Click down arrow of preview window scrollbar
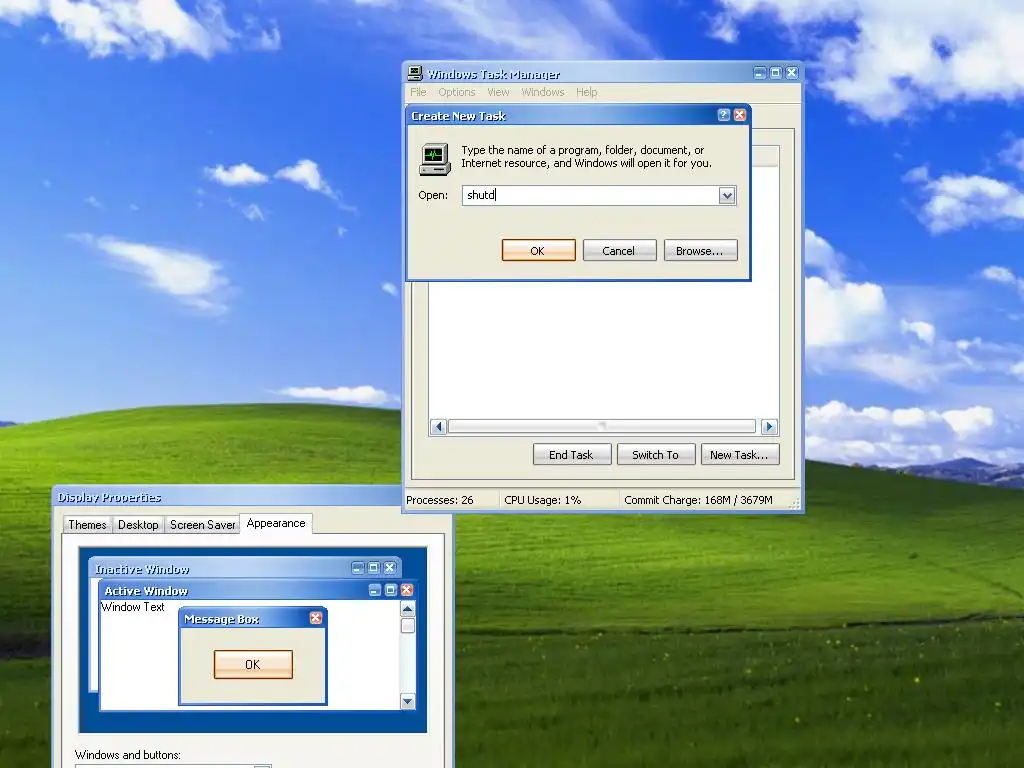1024x768 pixels. pos(408,702)
